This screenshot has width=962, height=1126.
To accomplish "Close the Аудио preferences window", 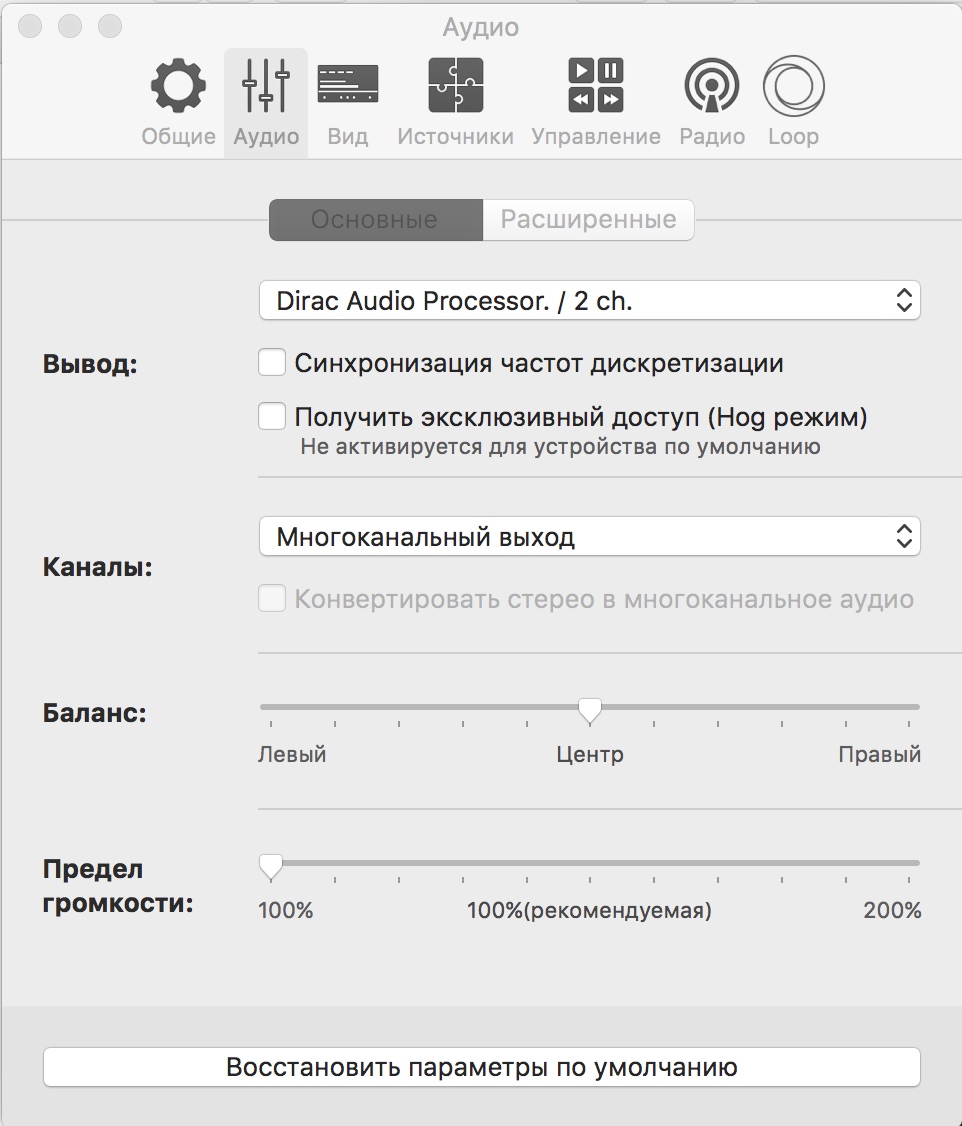I will pos(30,26).
